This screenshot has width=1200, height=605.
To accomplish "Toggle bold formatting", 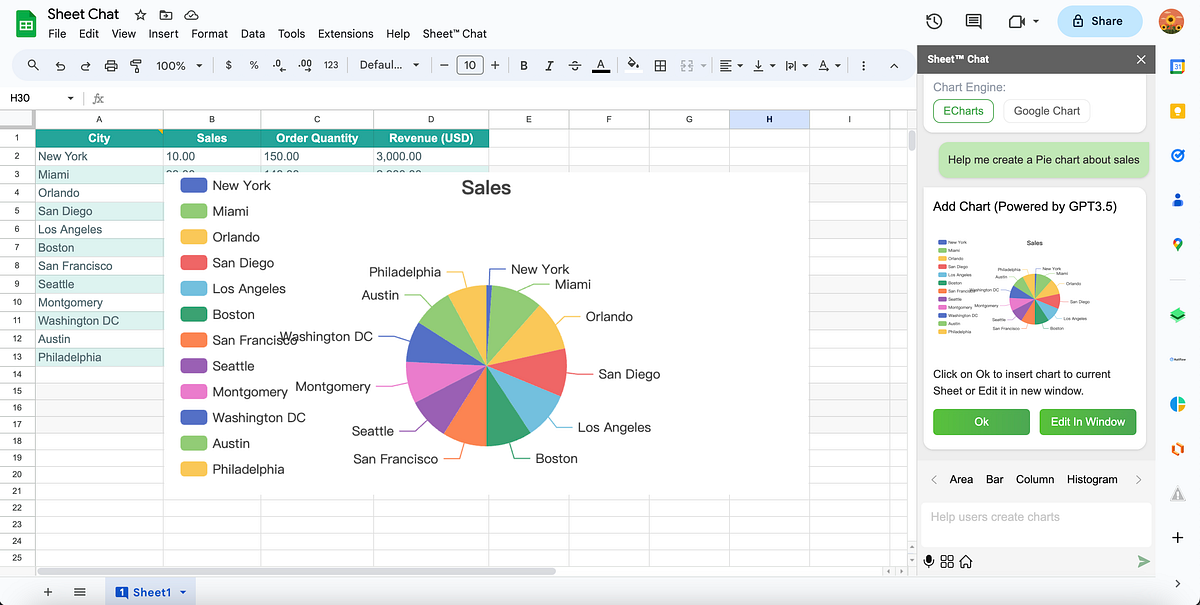I will click(523, 65).
